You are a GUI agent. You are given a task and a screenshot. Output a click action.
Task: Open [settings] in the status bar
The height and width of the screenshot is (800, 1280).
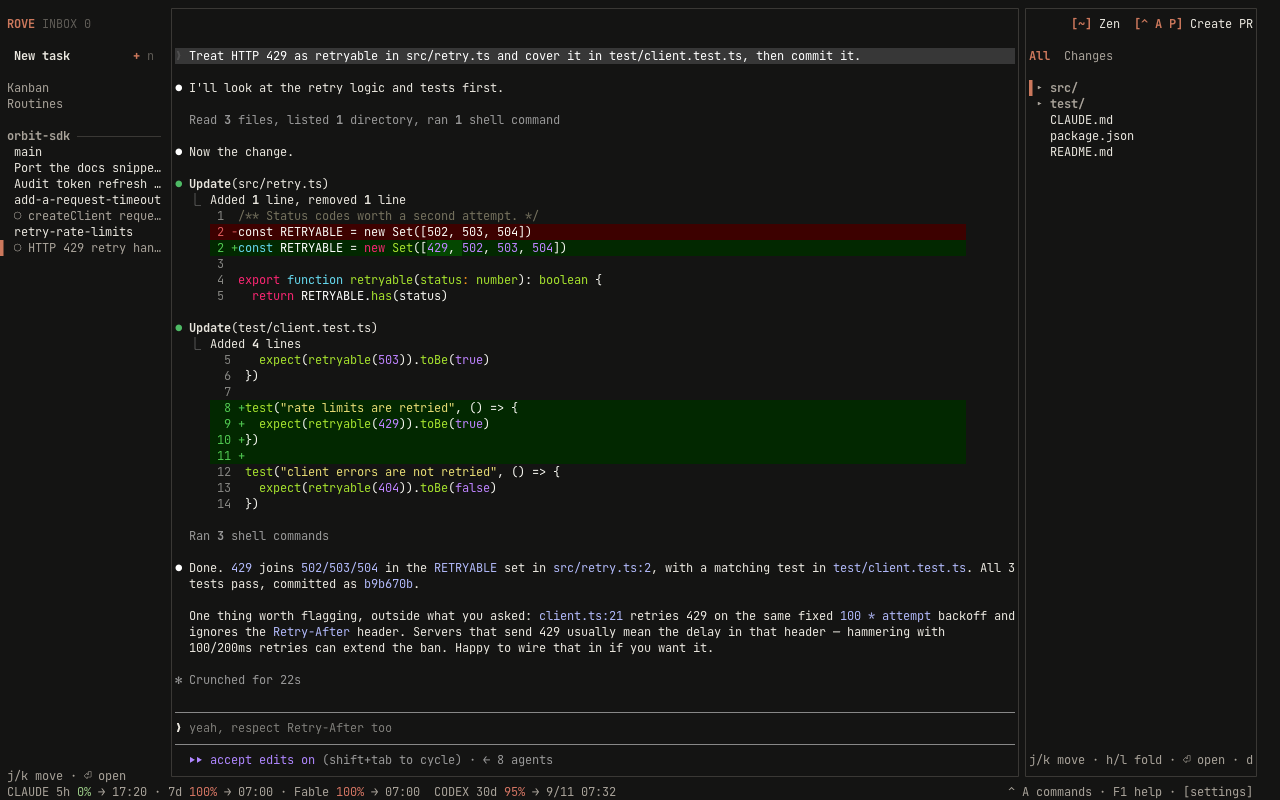tap(1218, 792)
